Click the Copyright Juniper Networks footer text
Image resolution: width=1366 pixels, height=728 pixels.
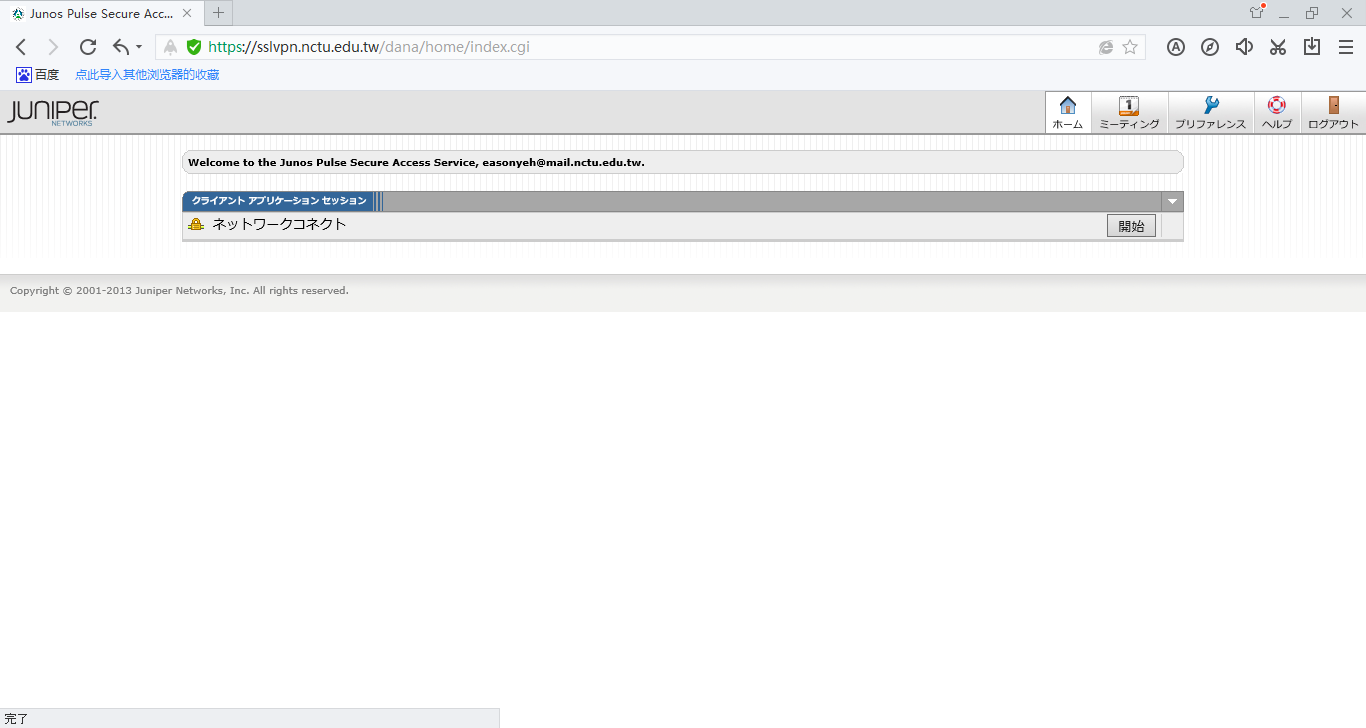(179, 291)
